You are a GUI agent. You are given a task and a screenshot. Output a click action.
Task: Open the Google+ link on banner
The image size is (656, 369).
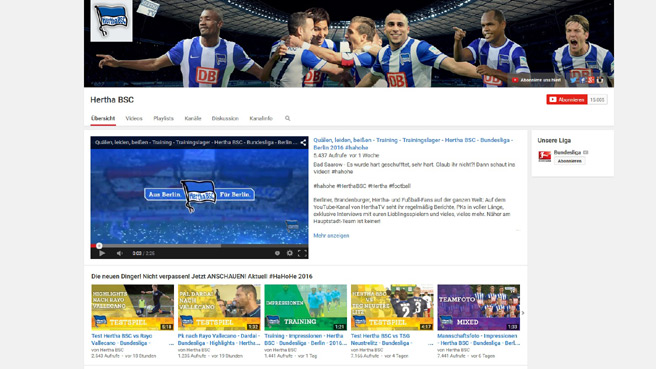point(591,80)
